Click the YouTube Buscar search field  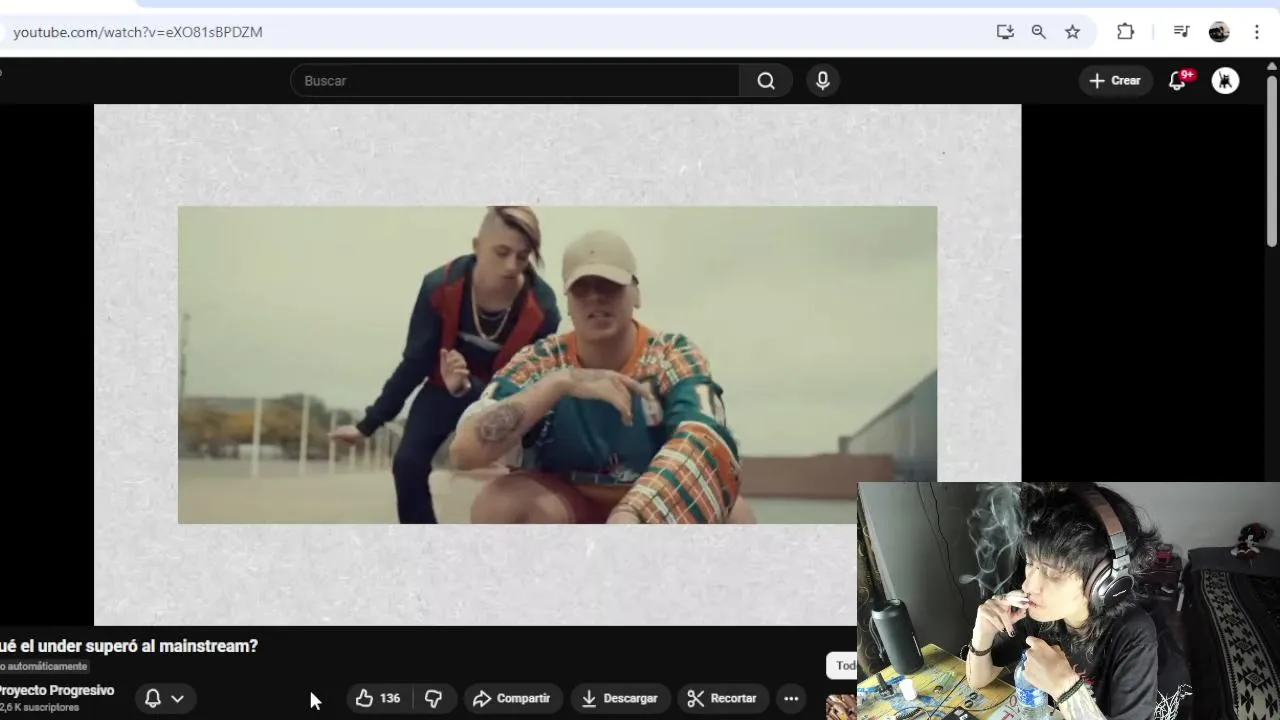515,81
